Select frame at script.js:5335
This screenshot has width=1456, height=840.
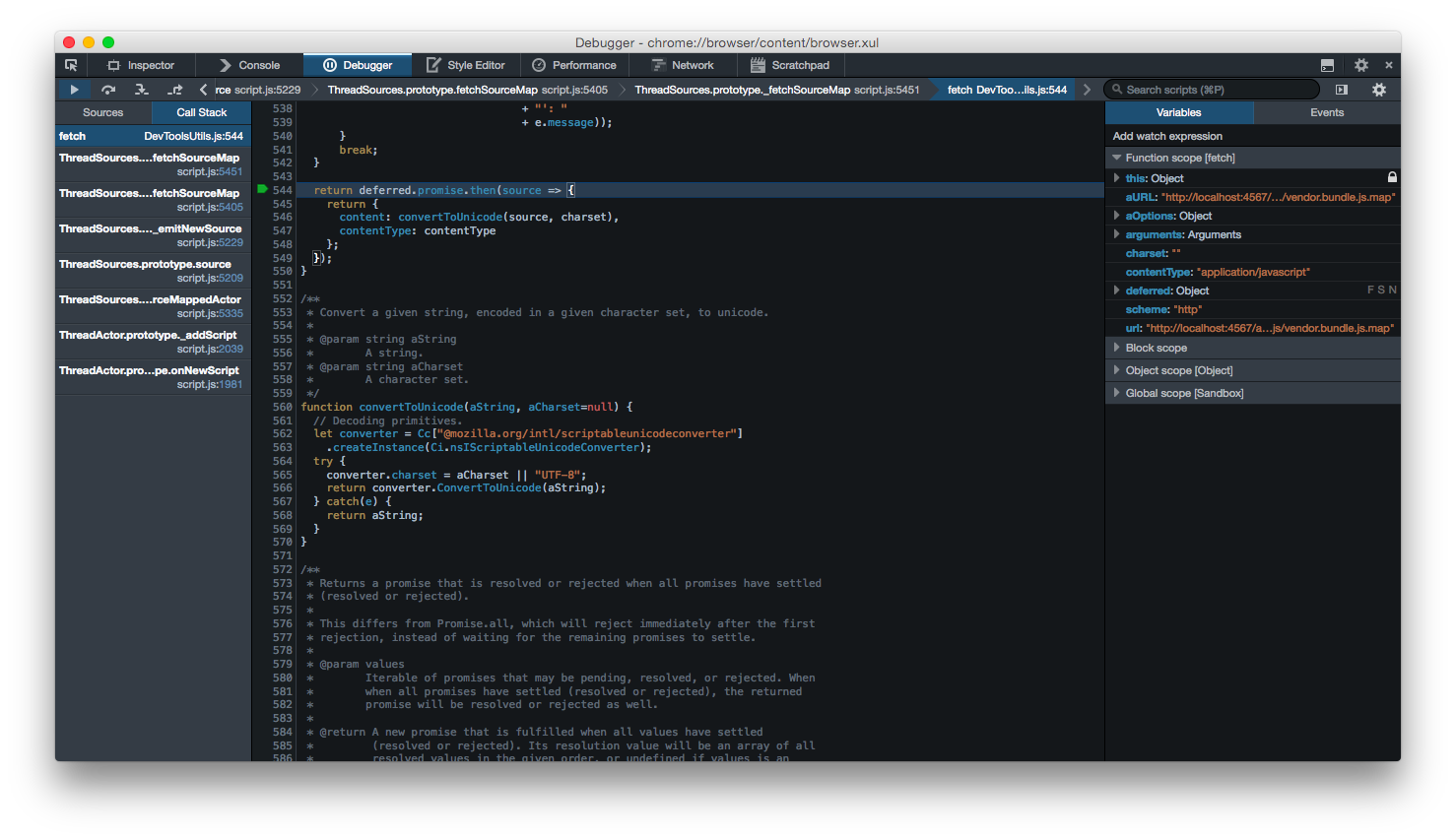click(153, 306)
